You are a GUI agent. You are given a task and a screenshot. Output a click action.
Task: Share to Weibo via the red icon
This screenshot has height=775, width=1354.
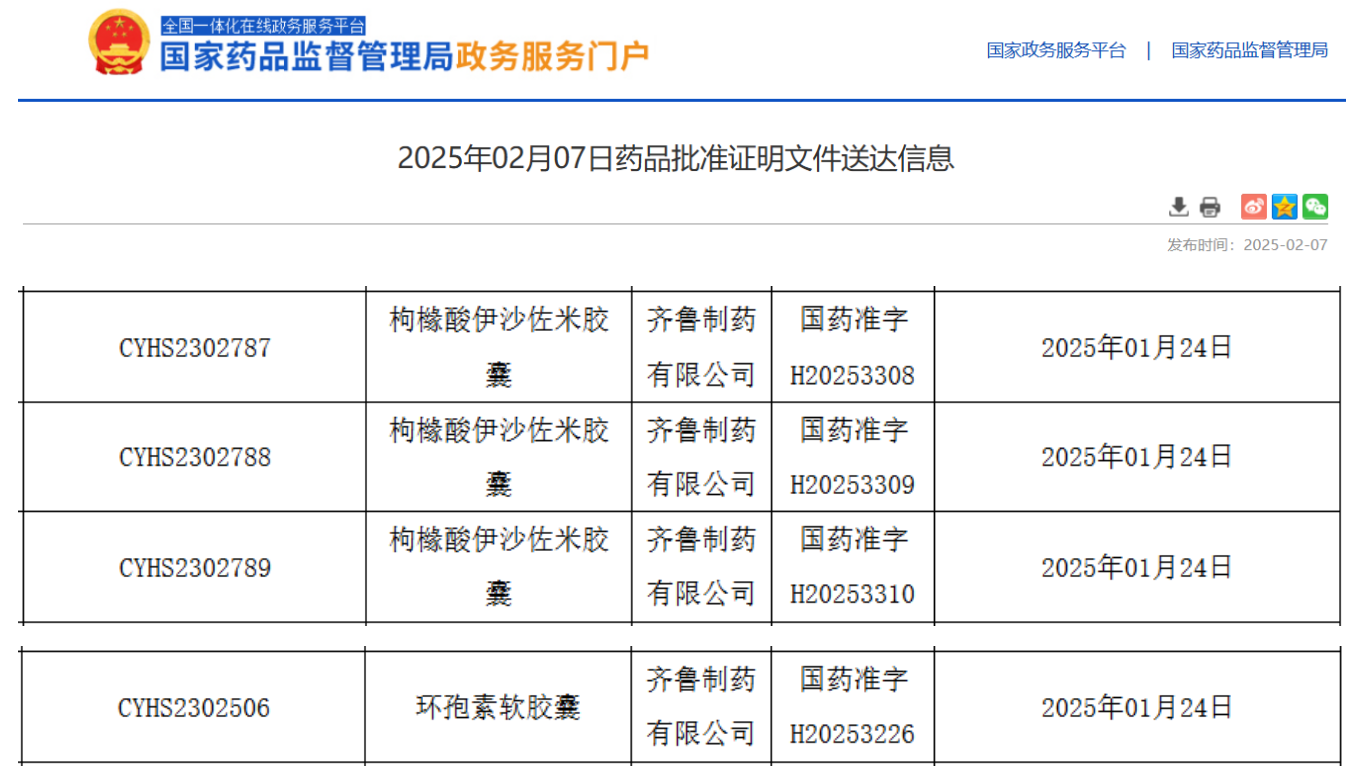click(x=1254, y=207)
